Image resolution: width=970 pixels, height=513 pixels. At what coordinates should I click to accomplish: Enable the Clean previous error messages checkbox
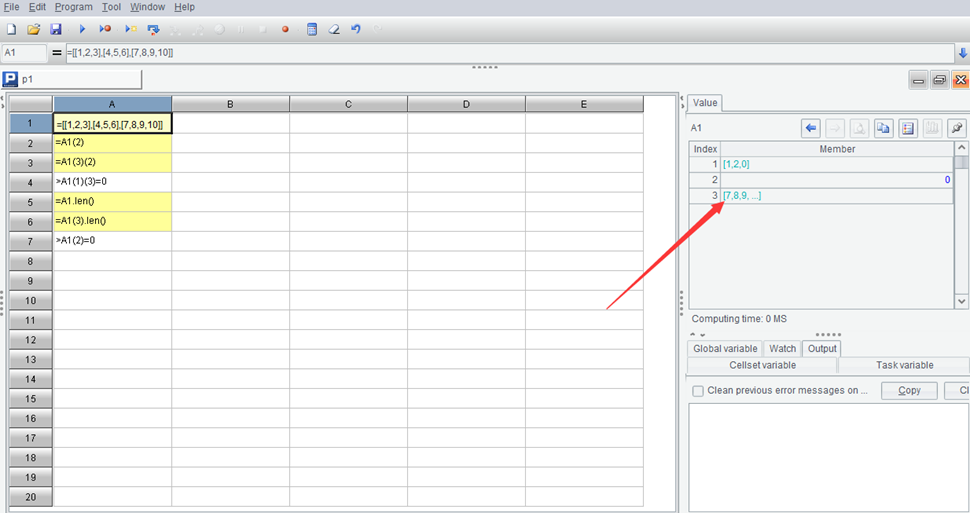point(698,391)
